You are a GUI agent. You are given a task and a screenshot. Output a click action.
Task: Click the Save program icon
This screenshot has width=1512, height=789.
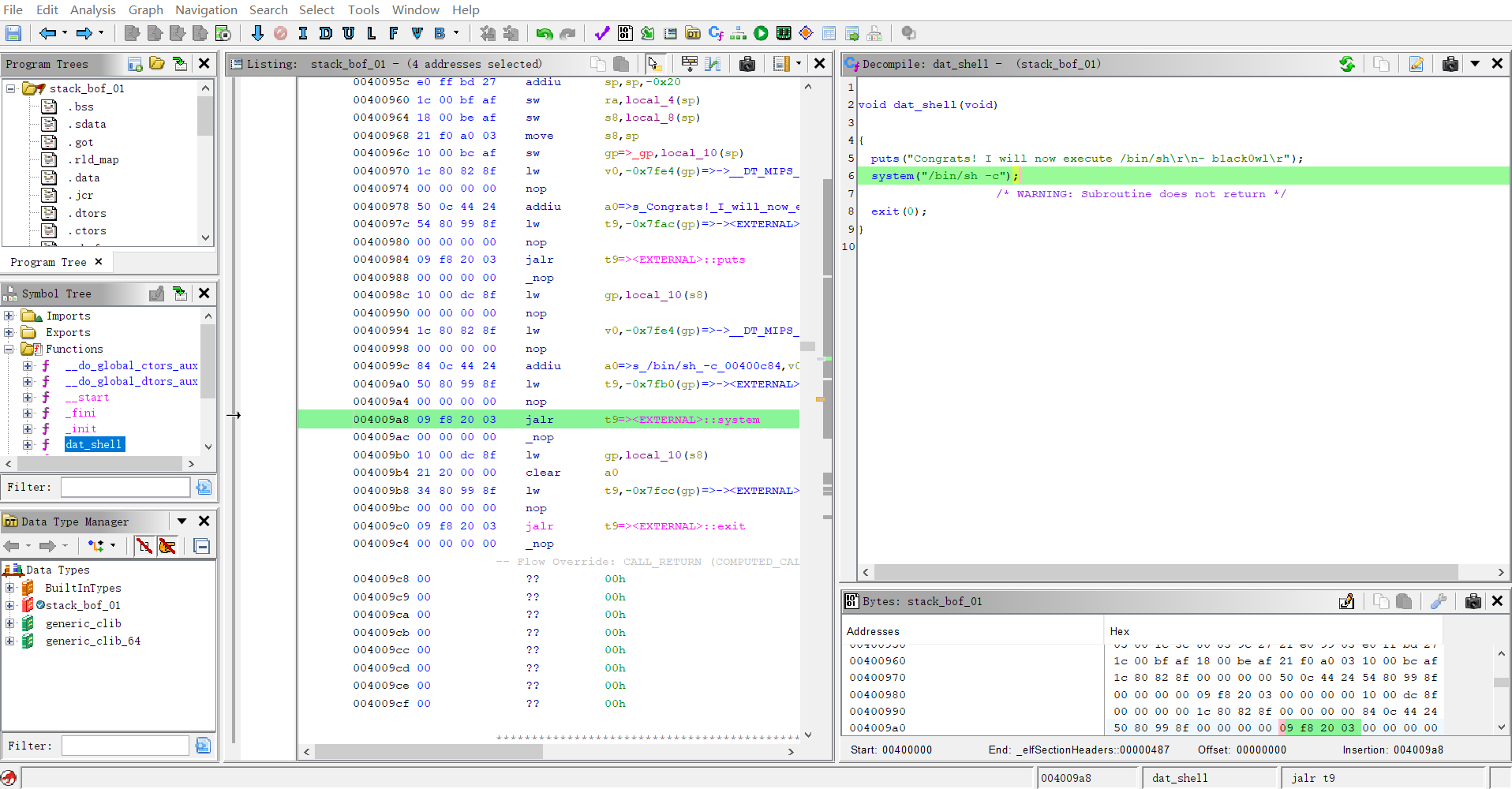click(13, 33)
